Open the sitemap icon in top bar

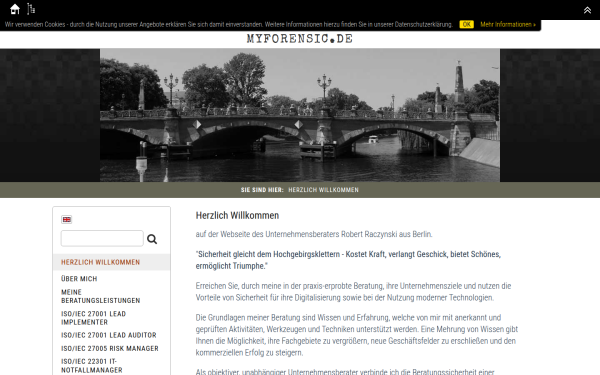pyautogui.click(x=31, y=9)
